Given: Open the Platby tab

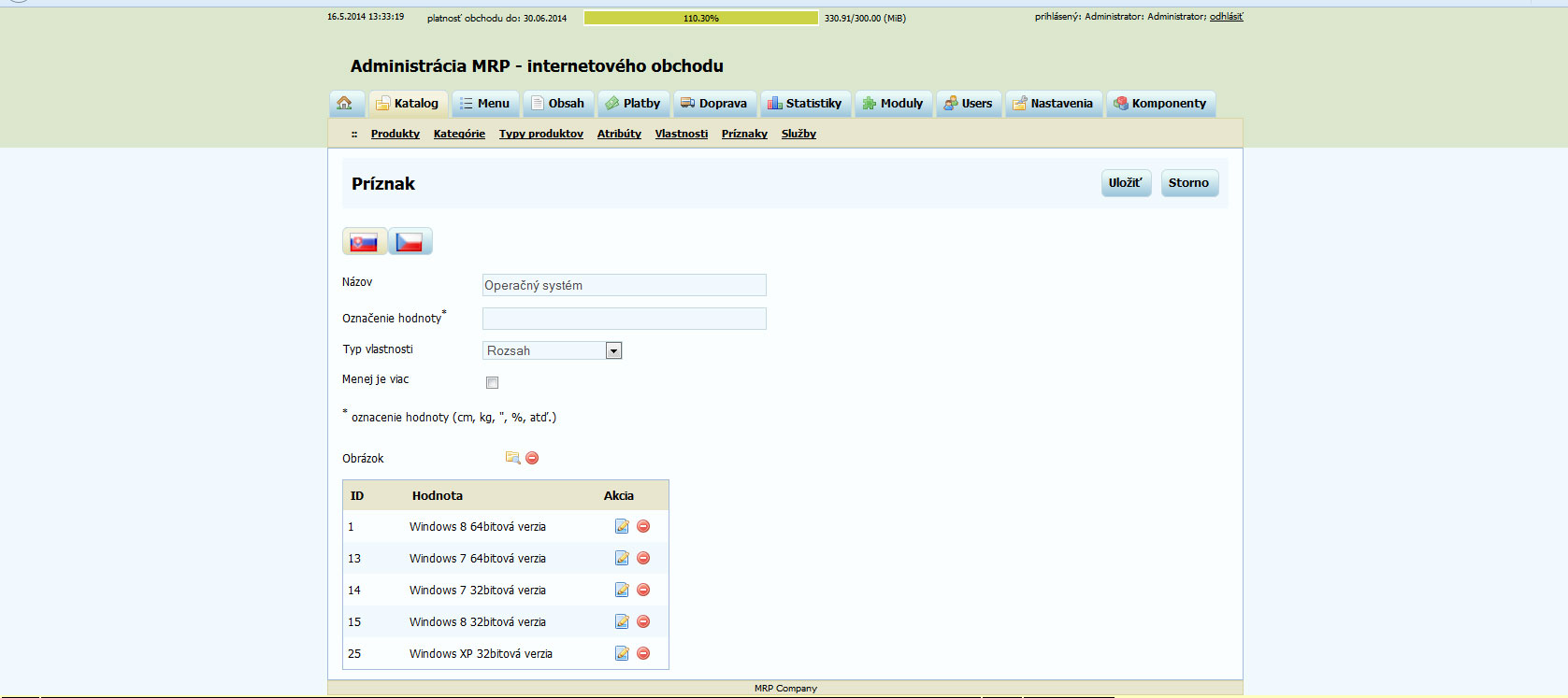Looking at the screenshot, I should 633,104.
